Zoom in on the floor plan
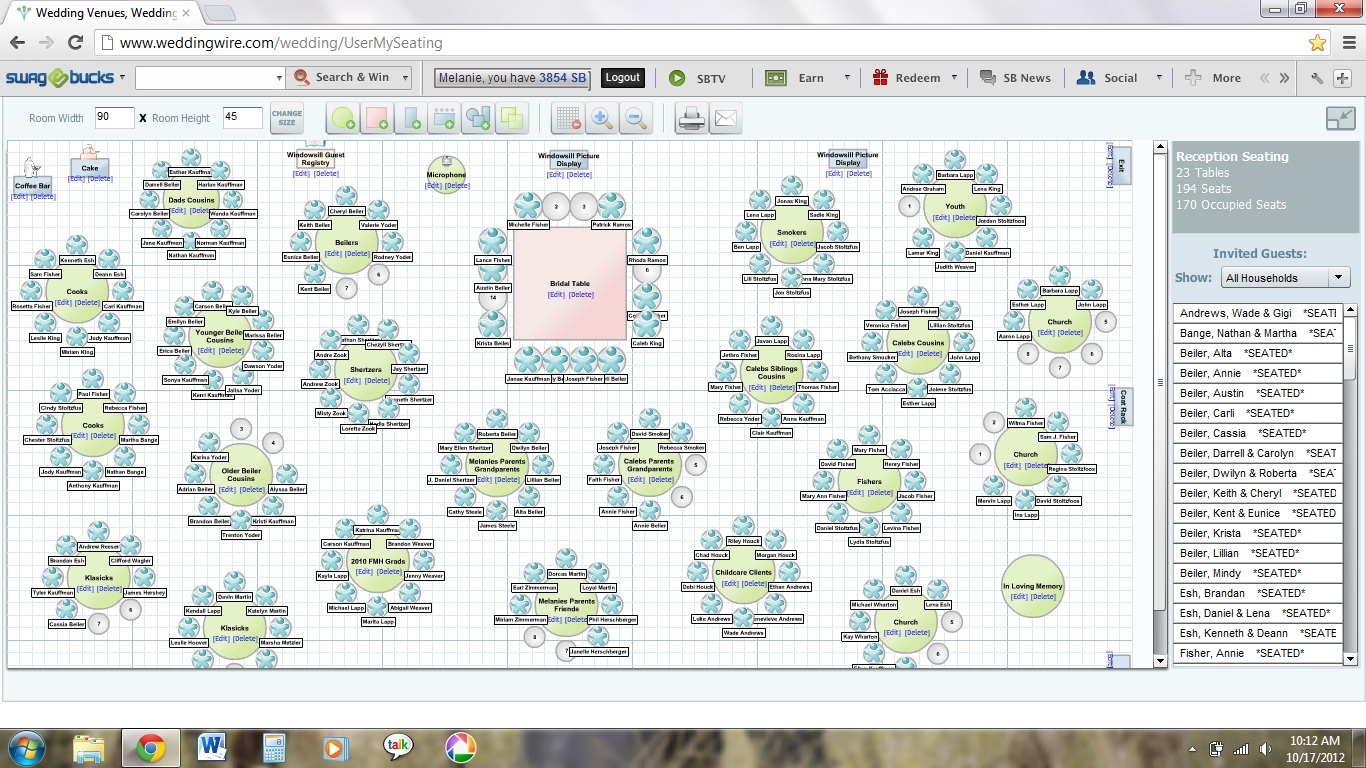 coord(601,118)
